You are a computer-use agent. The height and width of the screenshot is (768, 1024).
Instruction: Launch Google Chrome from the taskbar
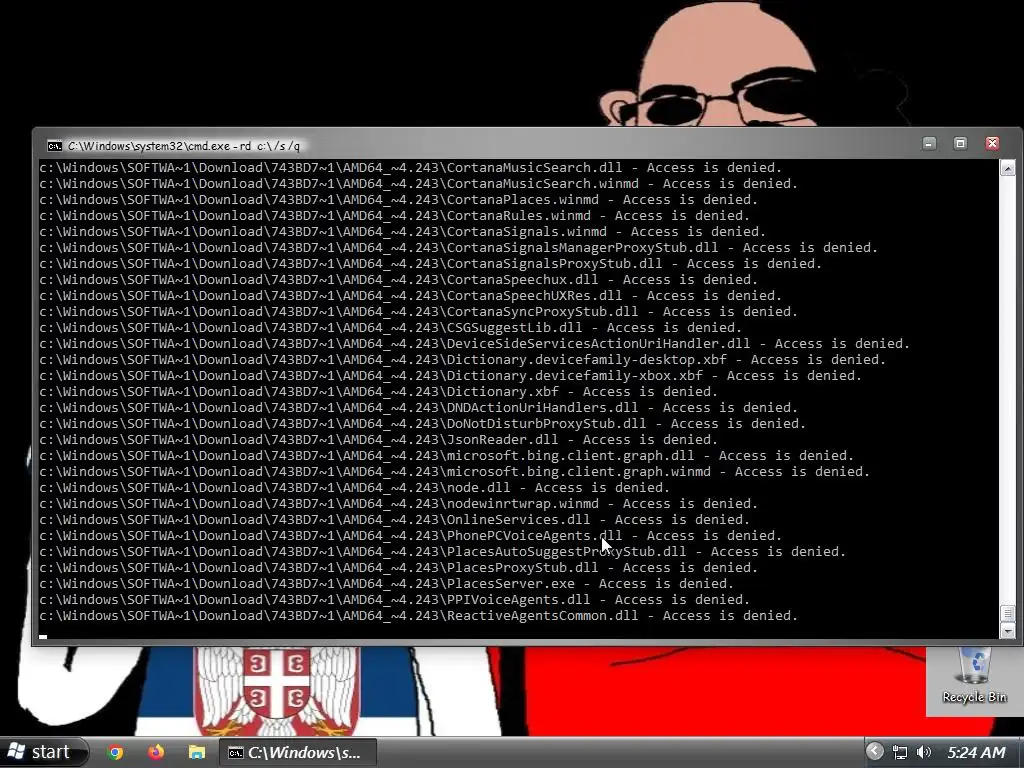(x=115, y=752)
